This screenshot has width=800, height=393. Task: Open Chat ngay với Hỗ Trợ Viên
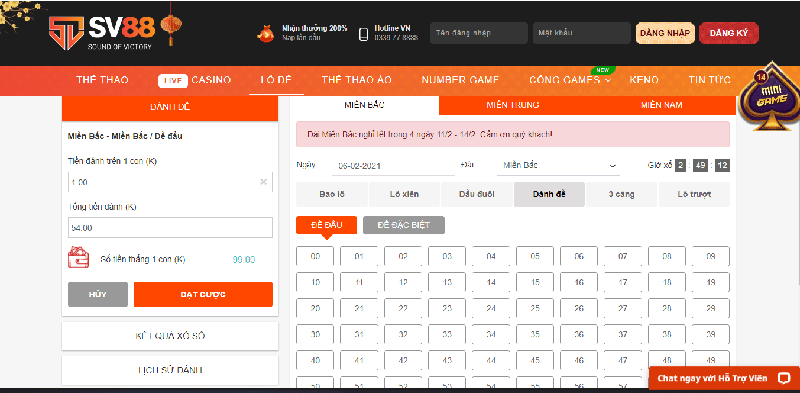coord(724,378)
